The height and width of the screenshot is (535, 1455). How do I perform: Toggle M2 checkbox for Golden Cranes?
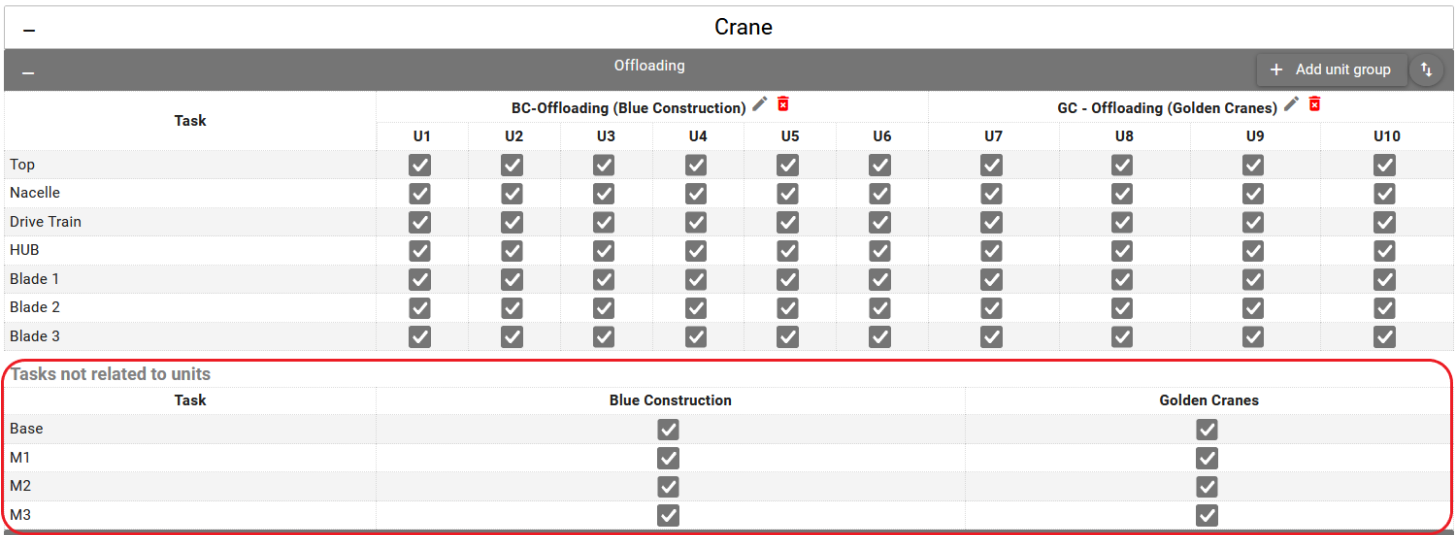tap(1207, 487)
